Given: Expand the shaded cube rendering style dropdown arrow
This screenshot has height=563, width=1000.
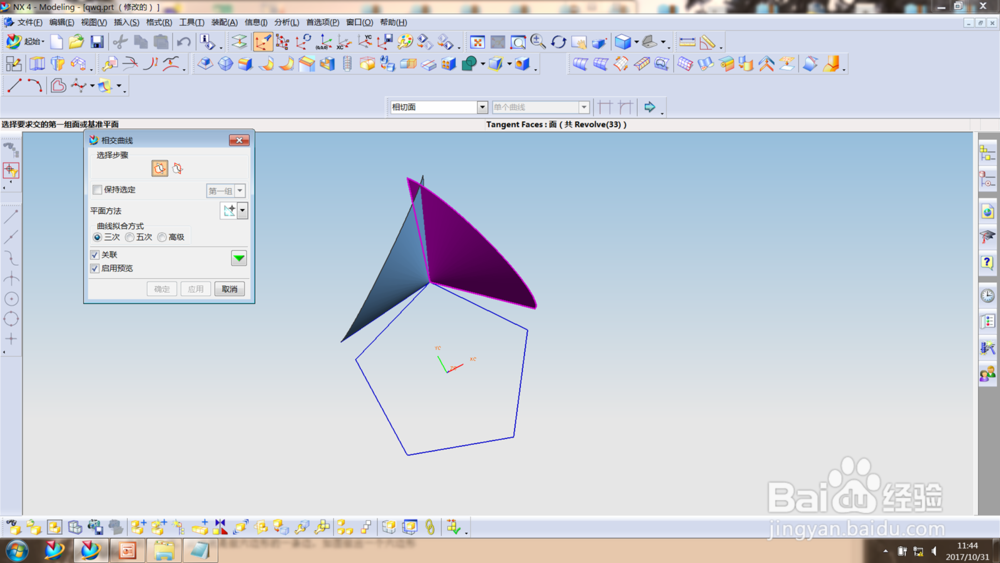Looking at the screenshot, I should [x=636, y=43].
